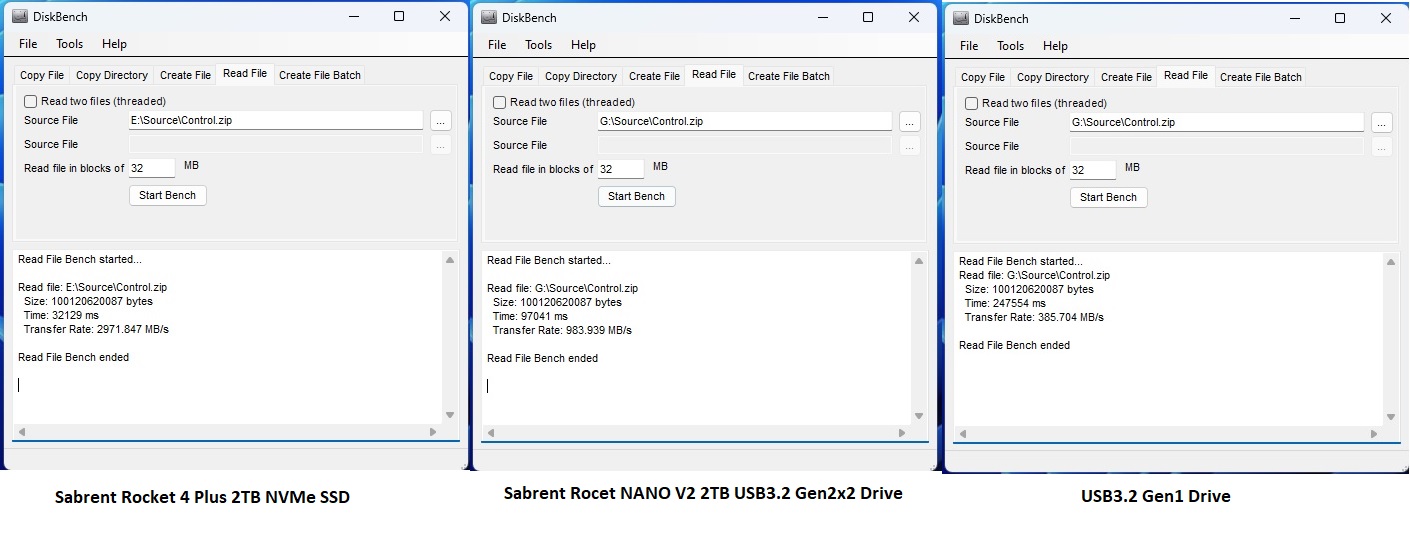Image resolution: width=1410 pixels, height=543 pixels.
Task: Open Help menu in Gen2x2 window
Action: (x=584, y=45)
